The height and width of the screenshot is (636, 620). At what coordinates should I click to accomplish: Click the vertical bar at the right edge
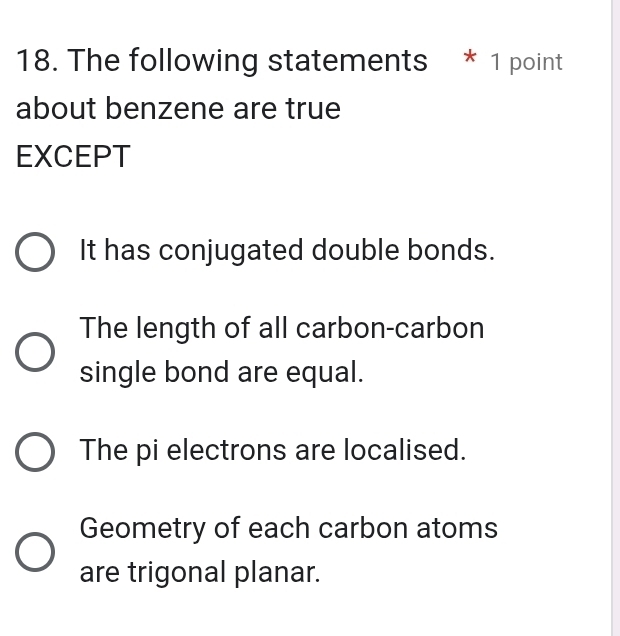click(613, 318)
